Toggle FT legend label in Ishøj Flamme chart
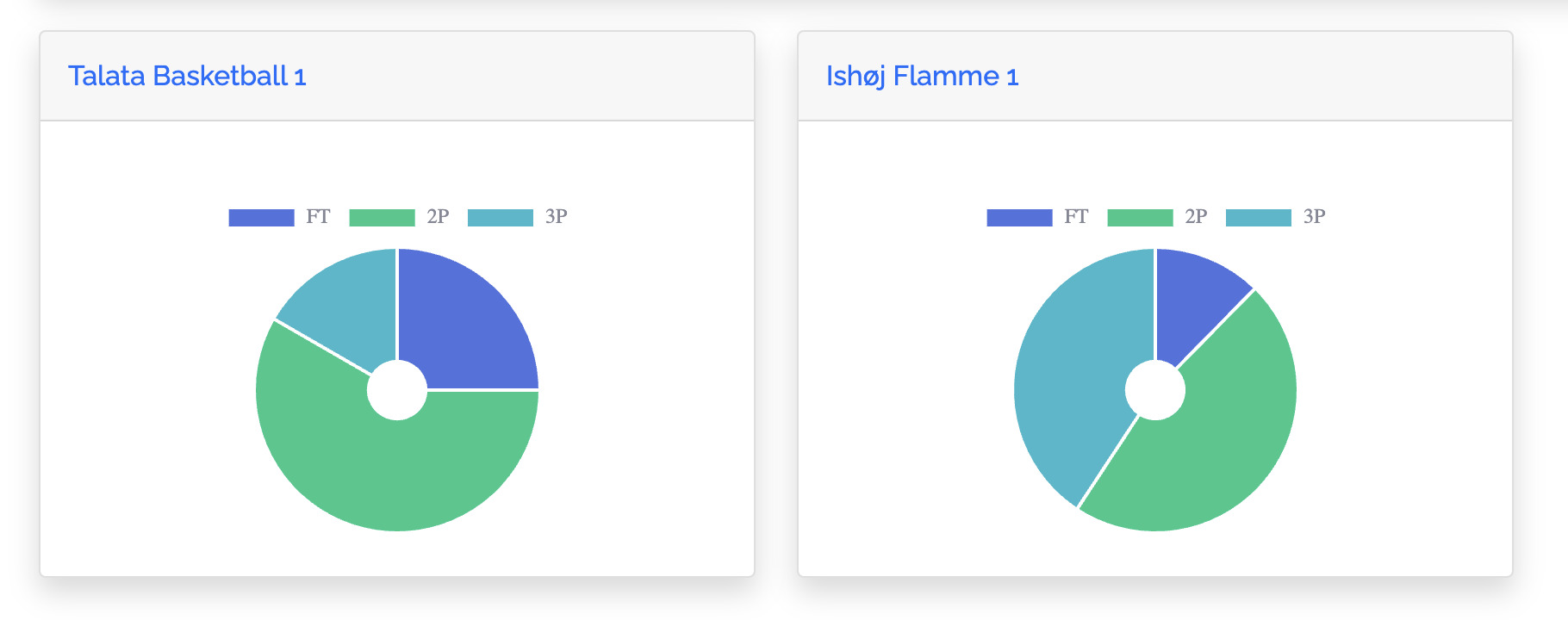The image size is (1568, 620). (x=1076, y=217)
